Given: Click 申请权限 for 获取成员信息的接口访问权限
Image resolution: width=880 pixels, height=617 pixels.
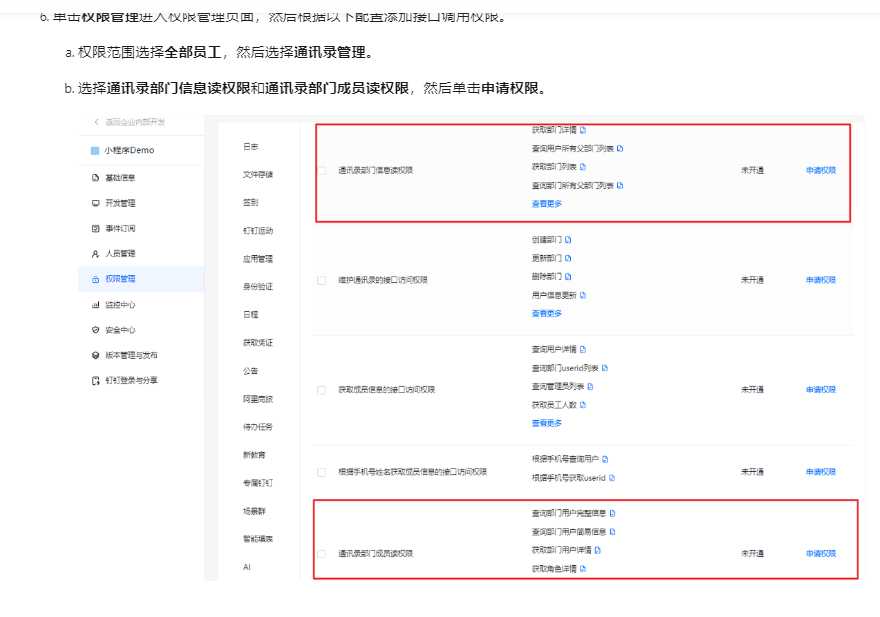Looking at the screenshot, I should point(821,390).
